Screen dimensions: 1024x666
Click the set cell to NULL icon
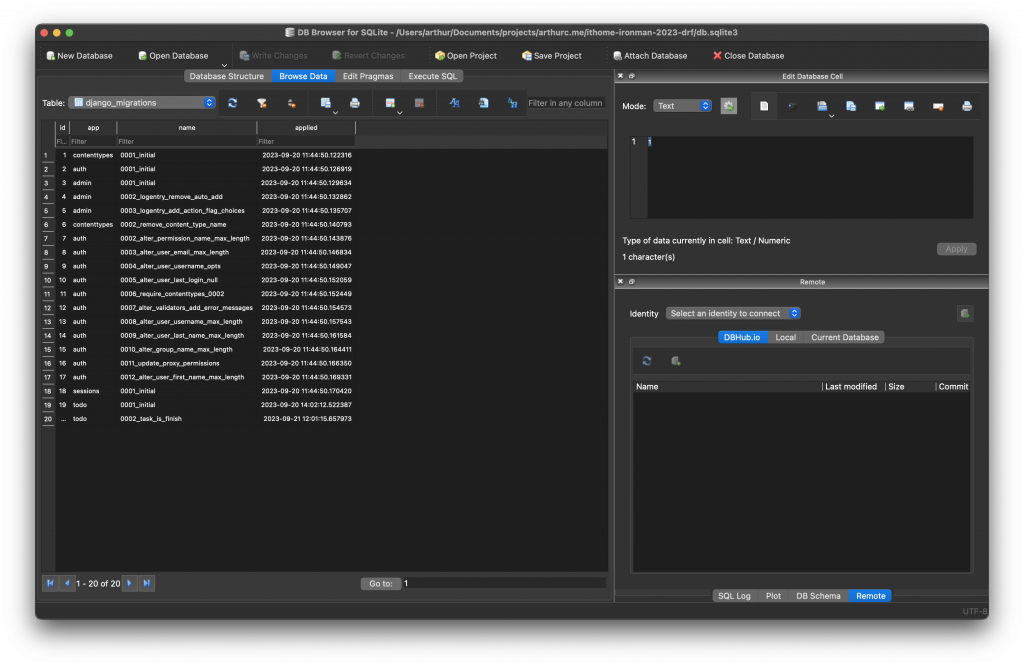[x=938, y=106]
